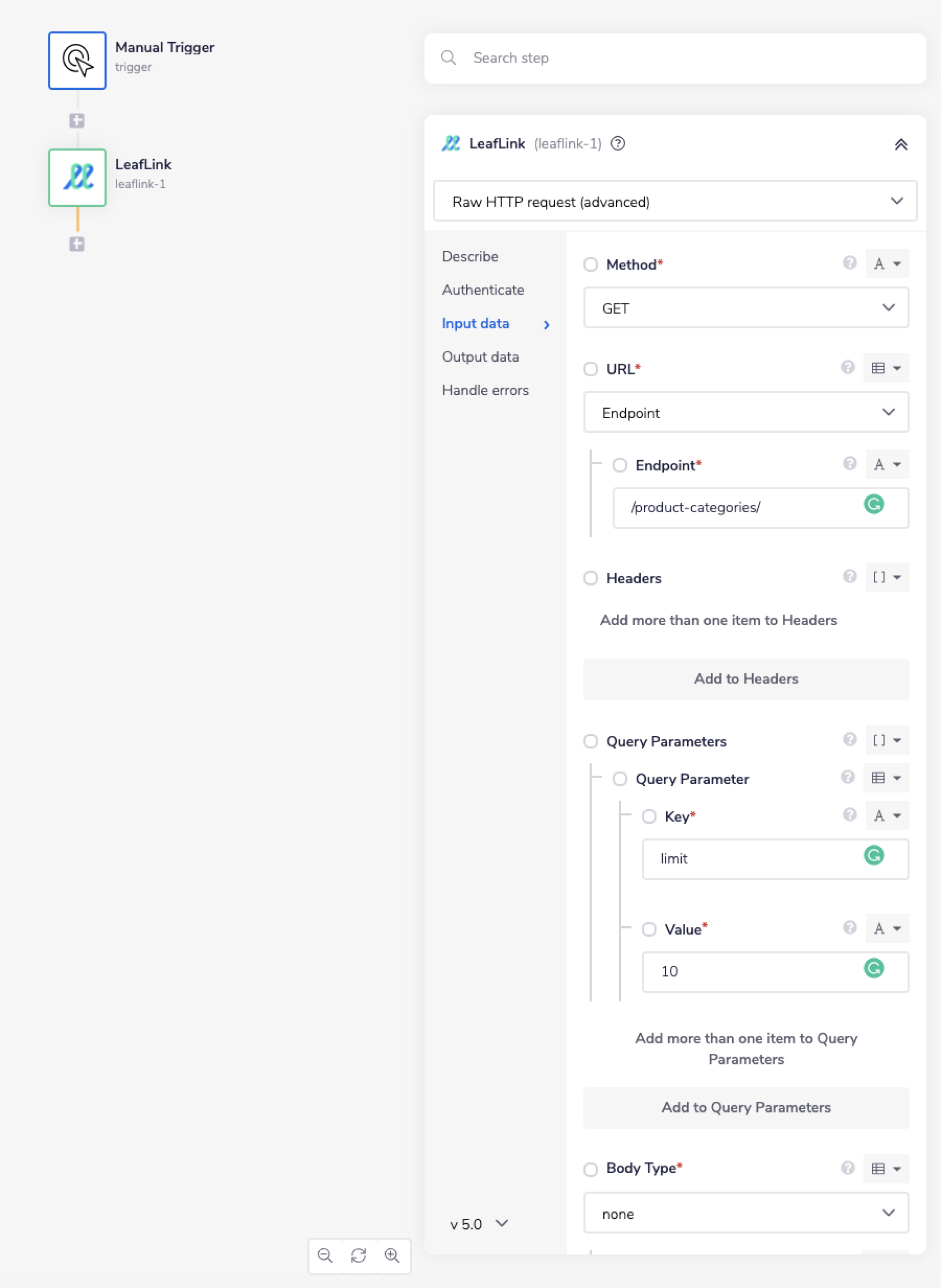Viewport: 941px width, 1288px height.
Task: Switch to the Authenticate tab
Action: (483, 290)
